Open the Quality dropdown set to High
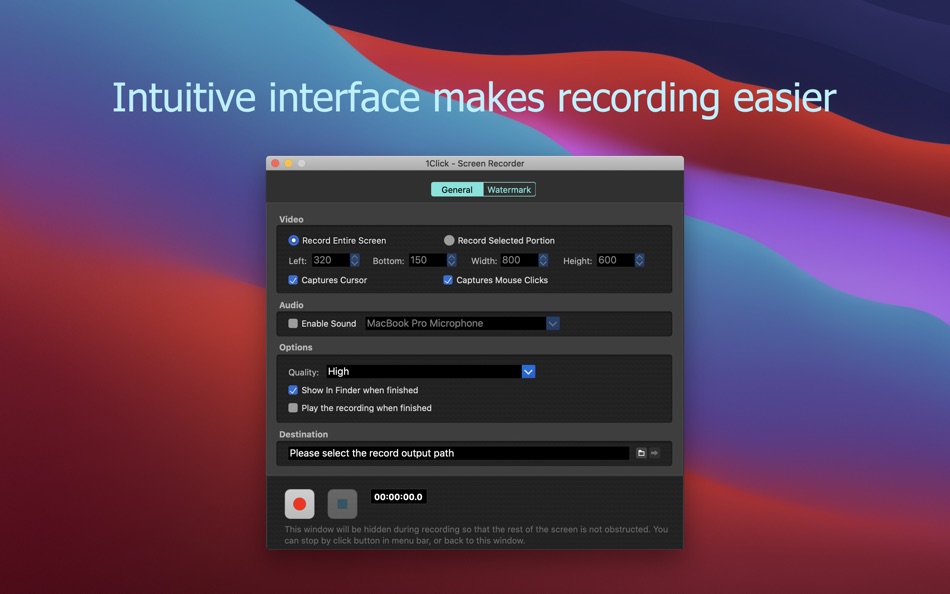The image size is (950, 594). tap(527, 370)
